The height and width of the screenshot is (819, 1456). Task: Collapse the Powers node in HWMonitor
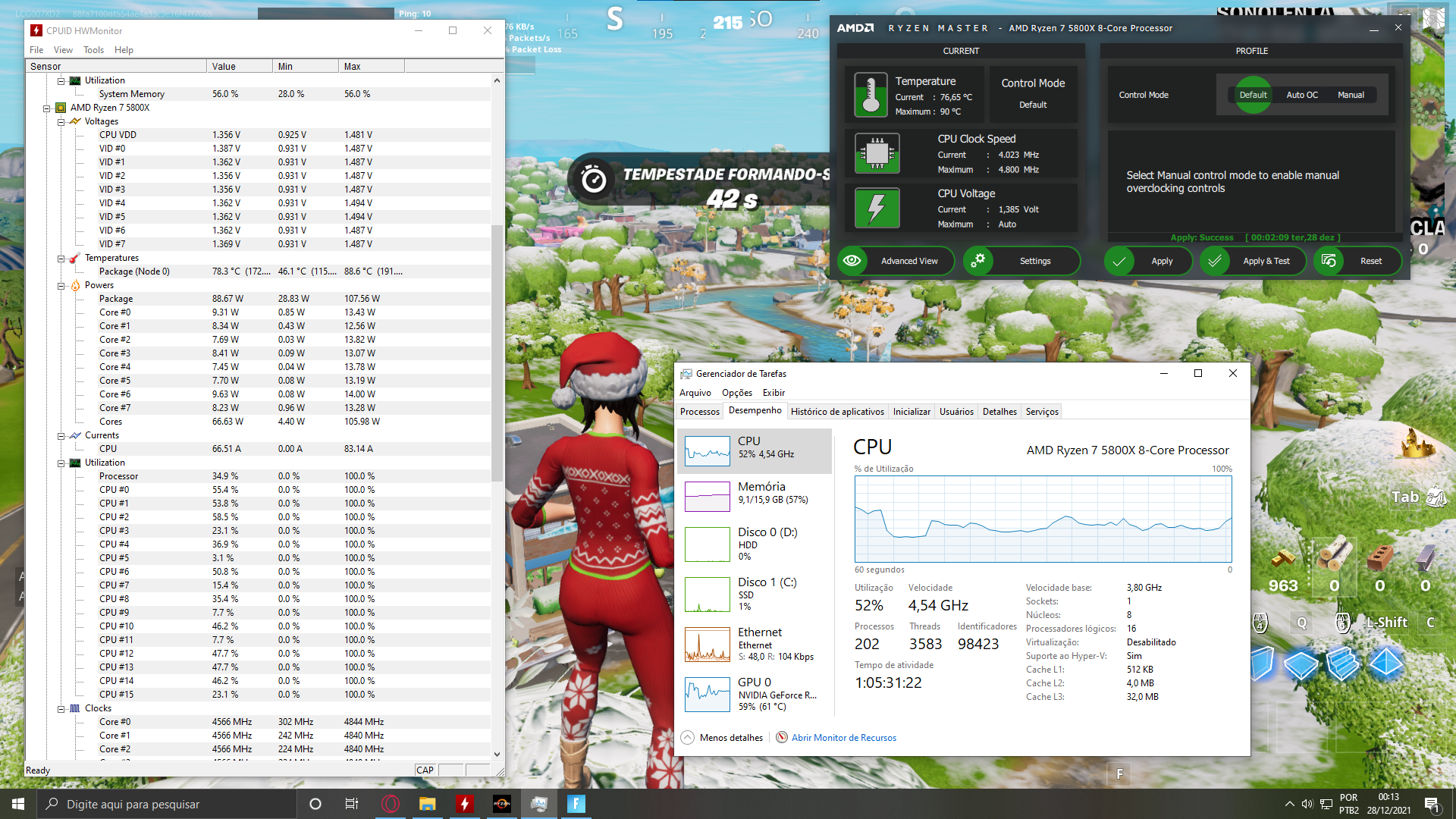tap(61, 285)
